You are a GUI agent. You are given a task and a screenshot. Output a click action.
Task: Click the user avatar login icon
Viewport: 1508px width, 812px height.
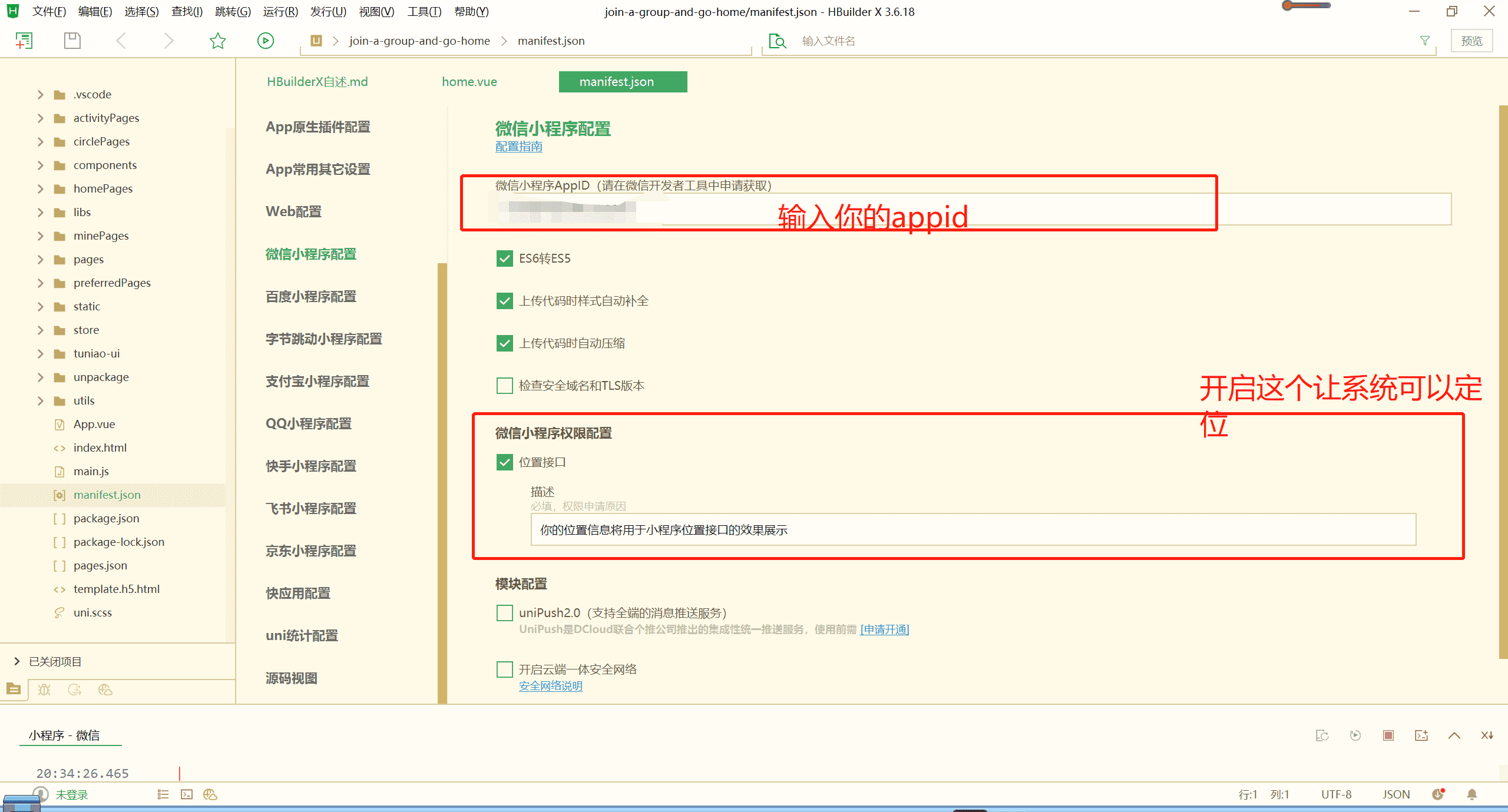click(x=40, y=794)
